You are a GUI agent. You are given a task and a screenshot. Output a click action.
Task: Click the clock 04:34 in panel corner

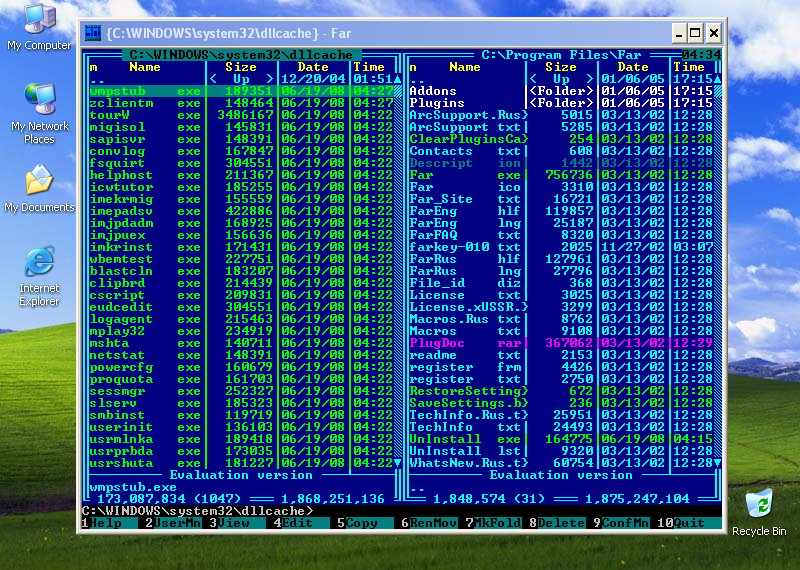click(701, 55)
